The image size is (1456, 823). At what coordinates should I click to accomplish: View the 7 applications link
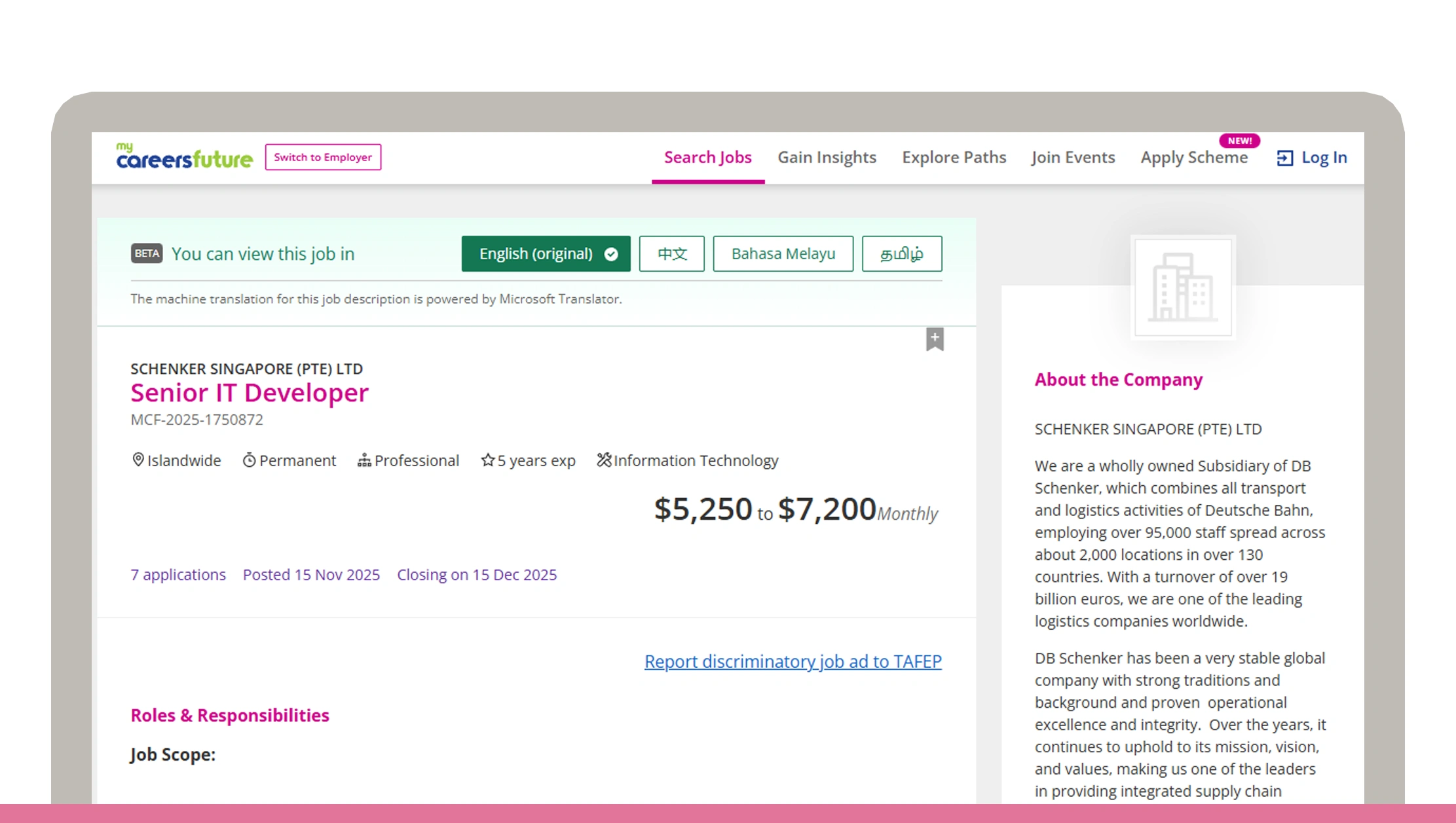[177, 574]
